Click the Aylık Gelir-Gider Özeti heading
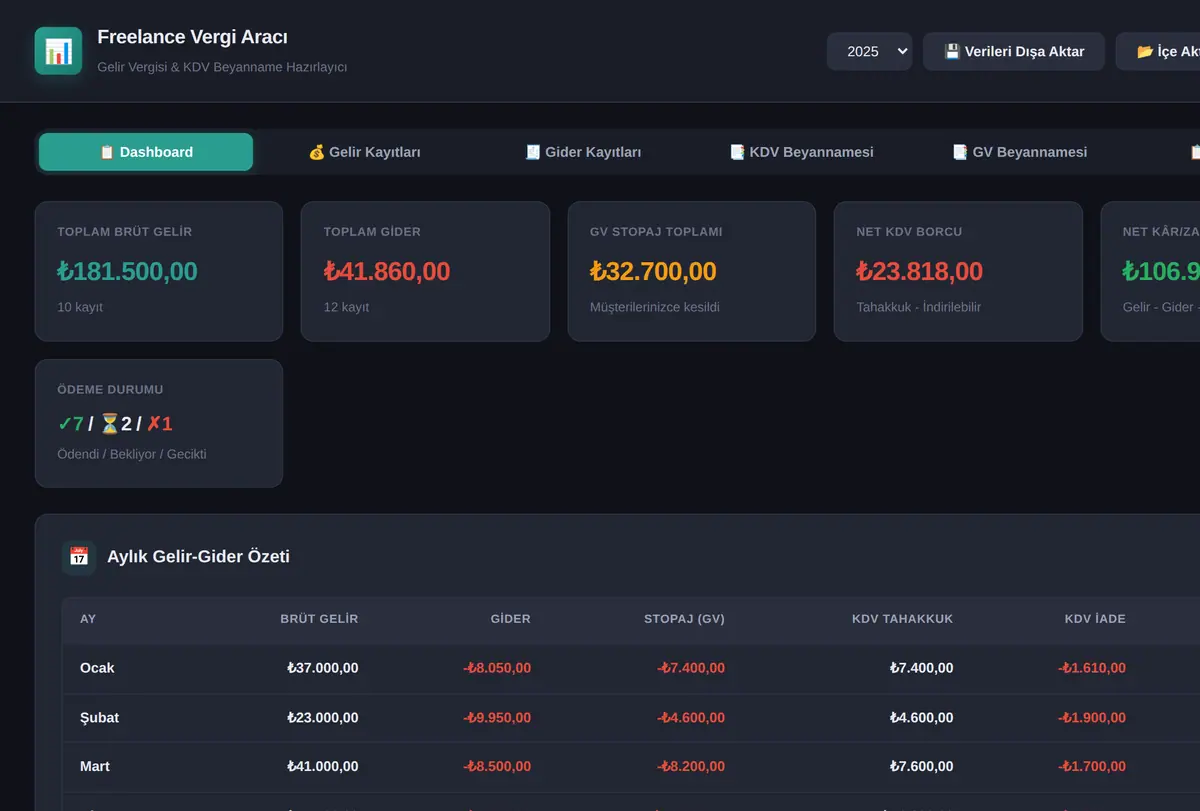Image resolution: width=1200 pixels, height=811 pixels. [198, 557]
